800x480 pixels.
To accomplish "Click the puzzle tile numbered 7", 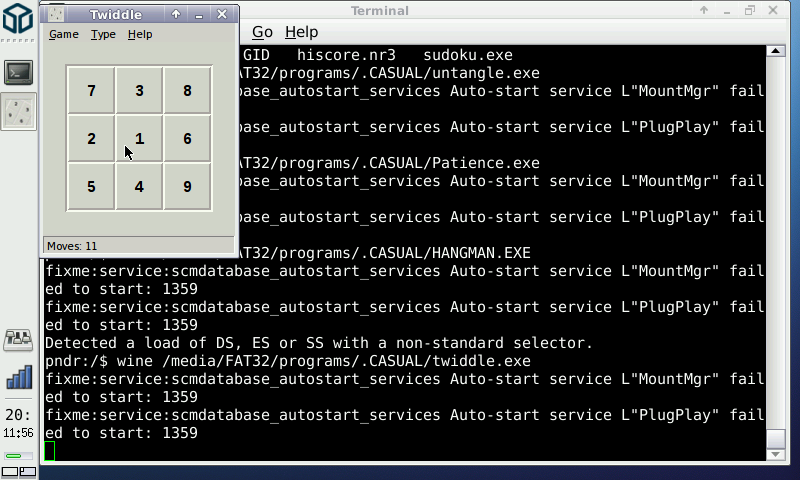I will click(91, 91).
